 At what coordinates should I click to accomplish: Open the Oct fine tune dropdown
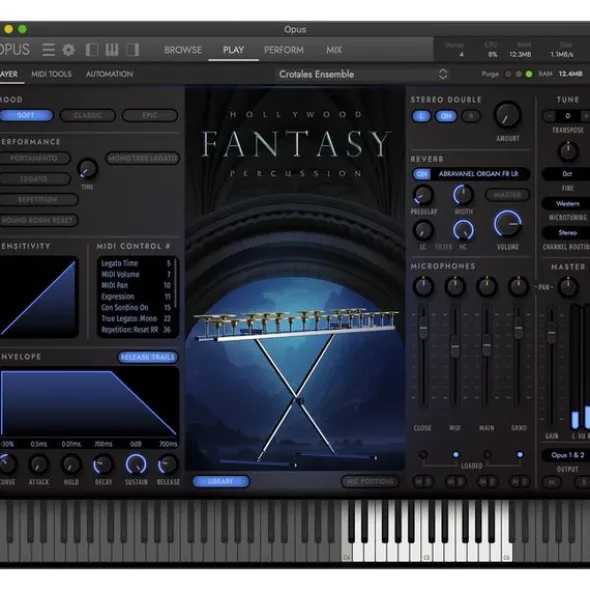click(x=567, y=174)
